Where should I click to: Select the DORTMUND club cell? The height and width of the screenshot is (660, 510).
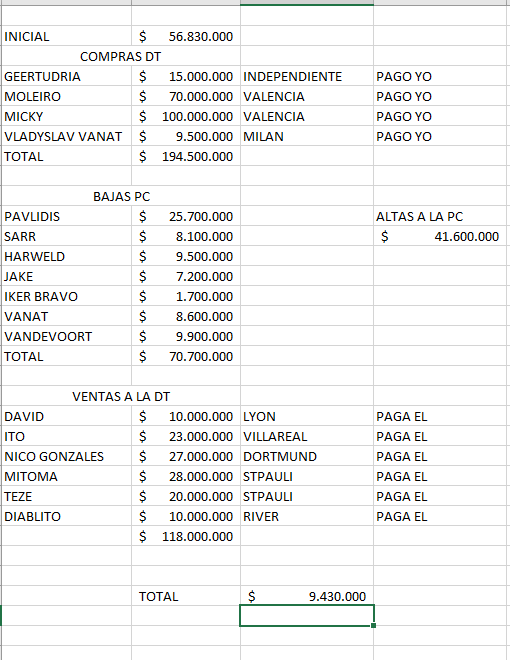tap(307, 456)
